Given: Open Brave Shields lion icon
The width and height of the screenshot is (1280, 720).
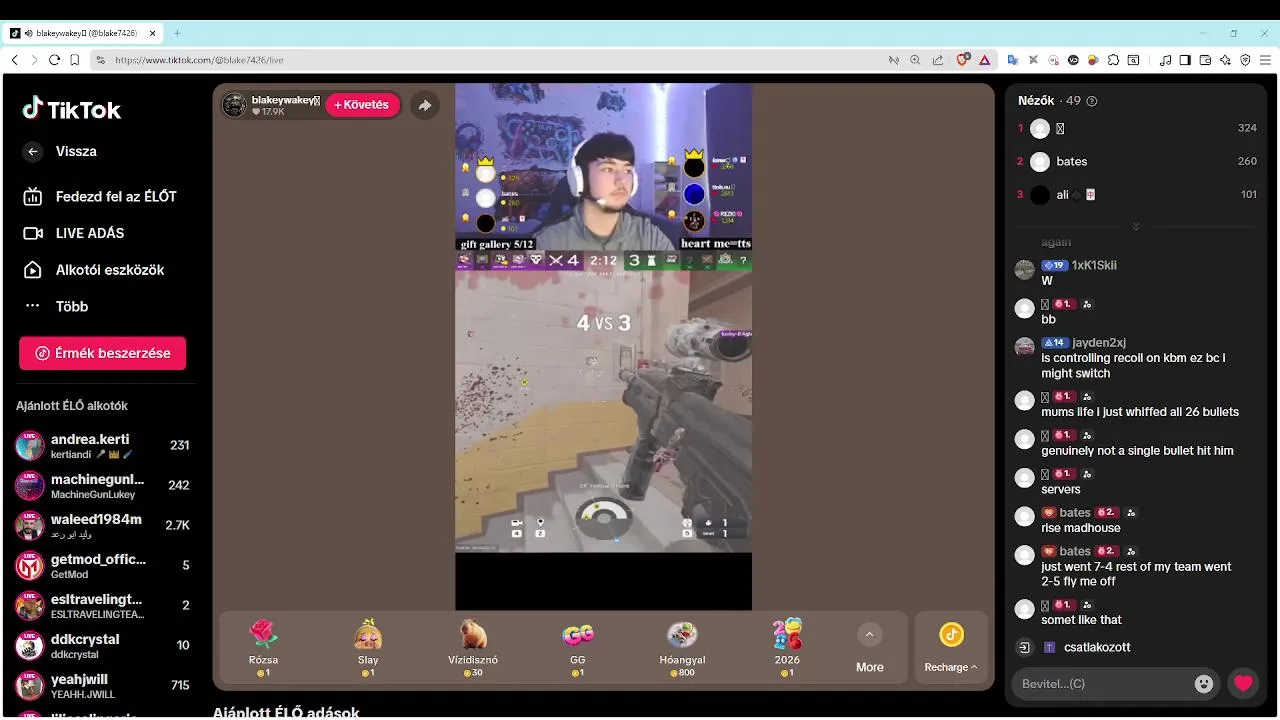Looking at the screenshot, I should (x=963, y=60).
